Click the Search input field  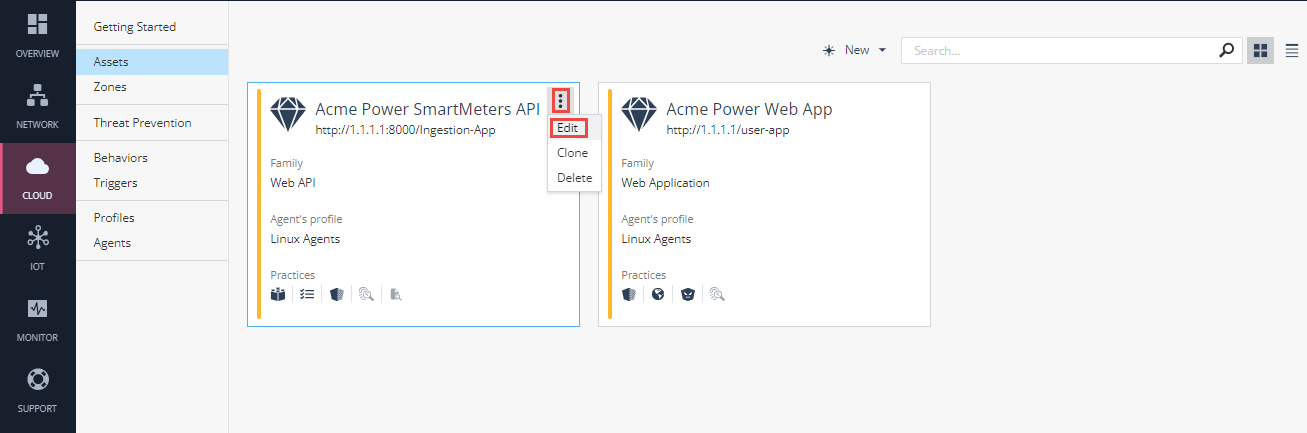(x=1060, y=50)
